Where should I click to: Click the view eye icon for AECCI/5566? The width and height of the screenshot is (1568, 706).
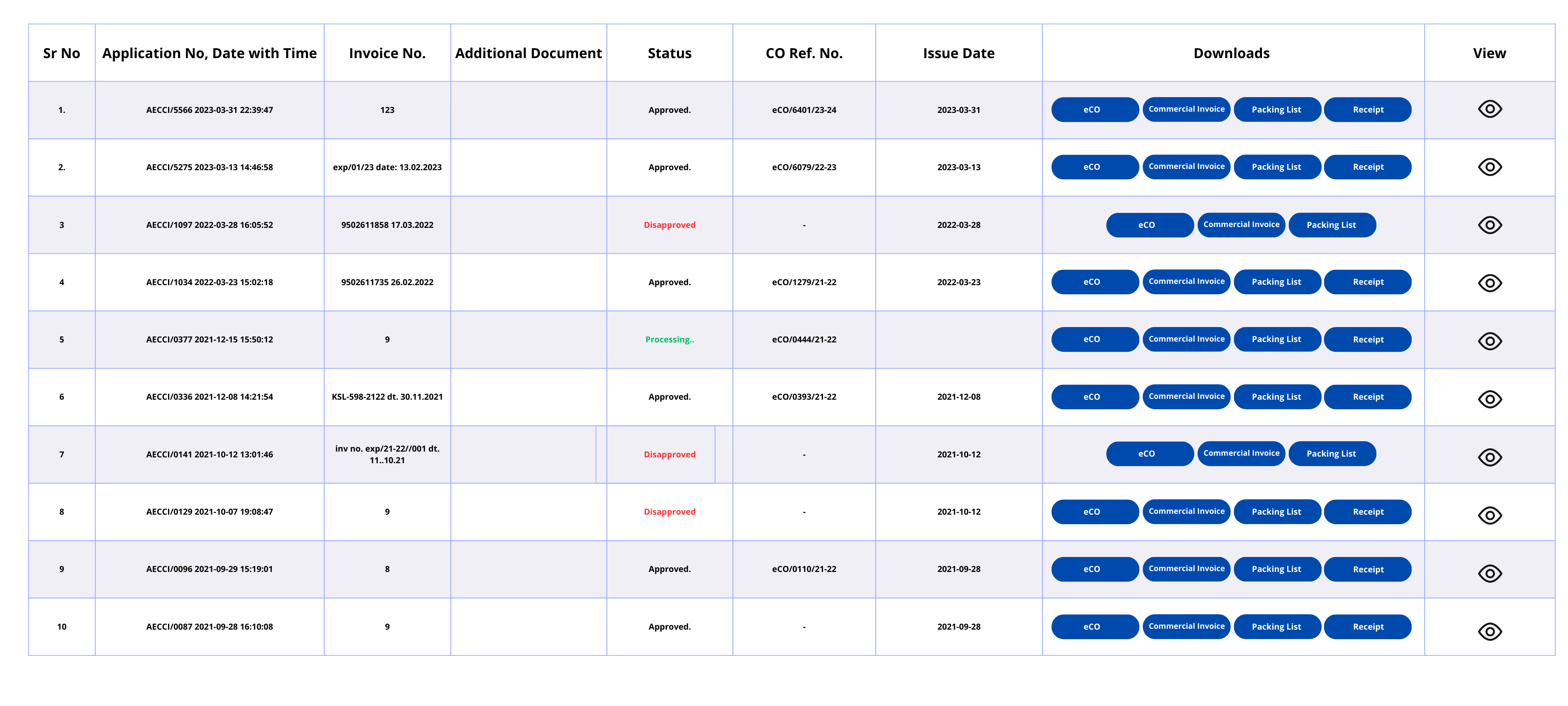[1489, 109]
